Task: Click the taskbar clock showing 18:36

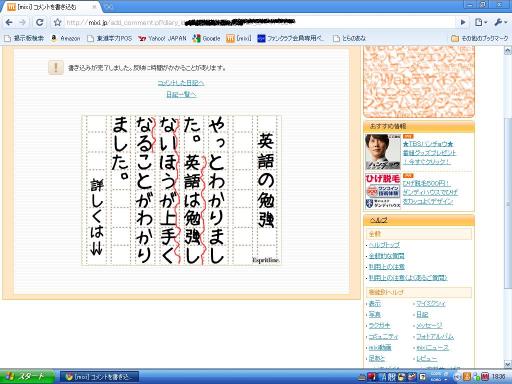Action: 498,377
